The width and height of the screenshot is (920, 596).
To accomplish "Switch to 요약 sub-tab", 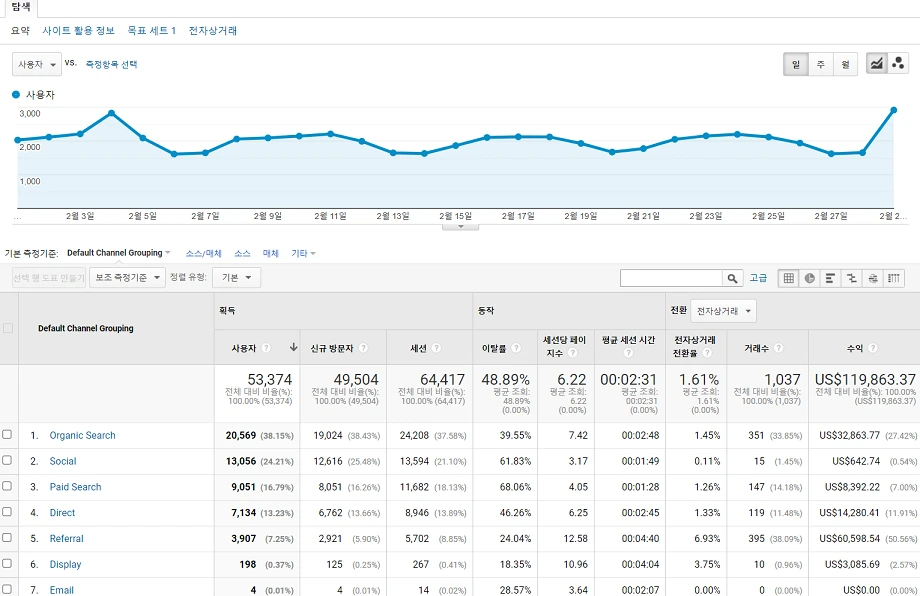I will pyautogui.click(x=20, y=31).
